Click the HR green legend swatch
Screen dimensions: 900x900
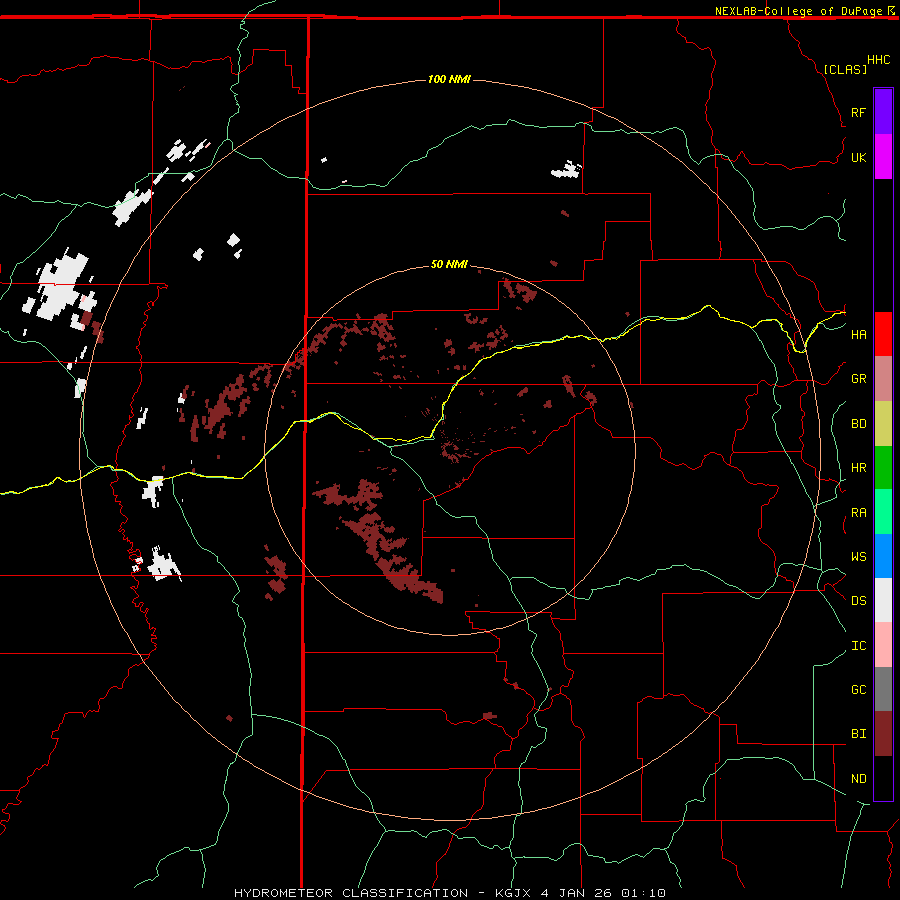click(883, 468)
